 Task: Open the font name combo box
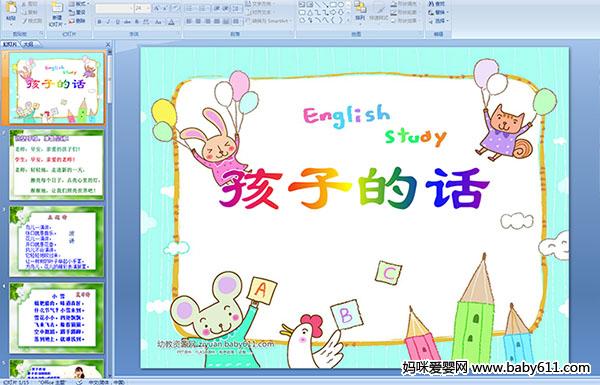point(114,8)
